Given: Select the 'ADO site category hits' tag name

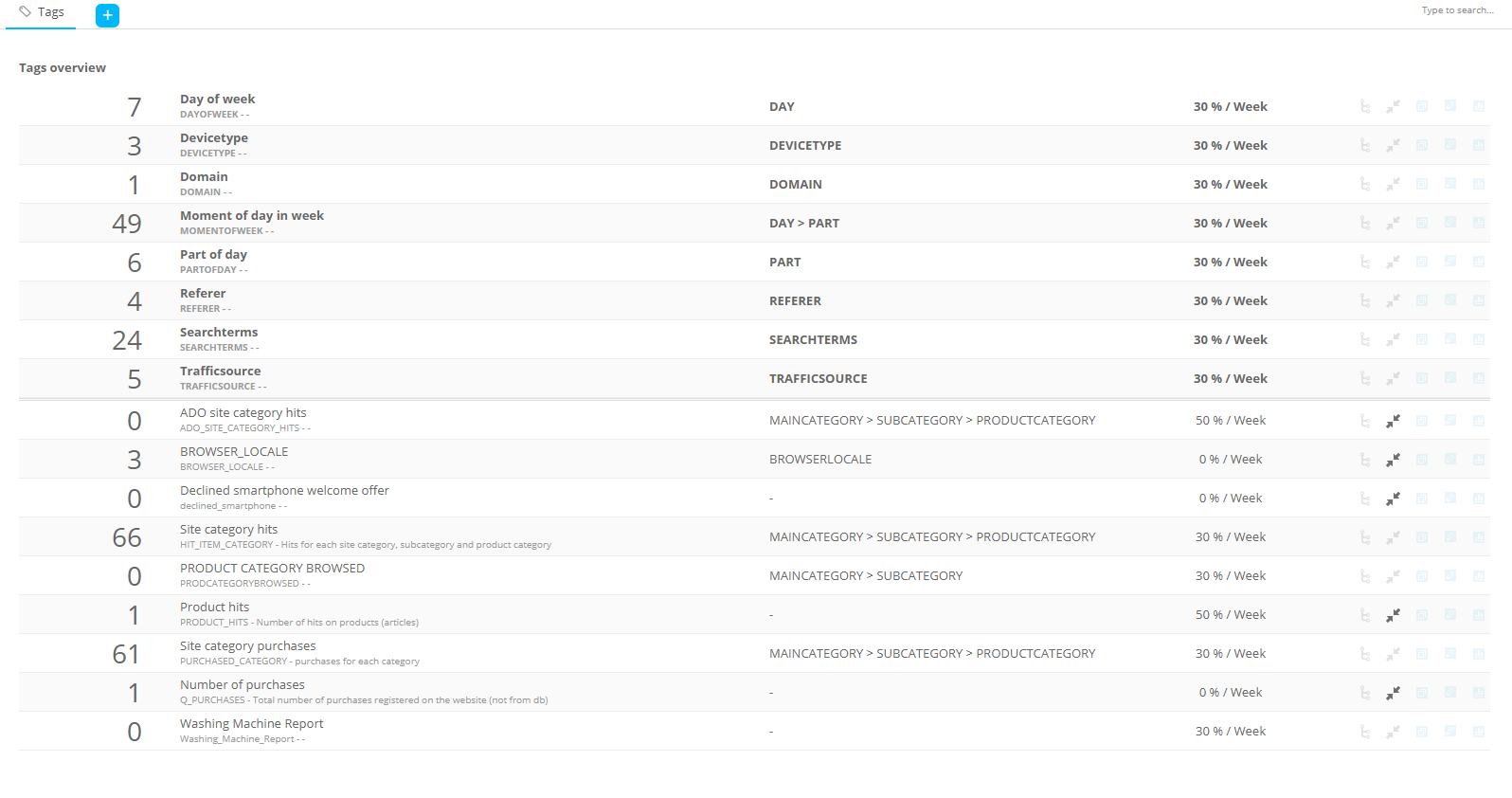Looking at the screenshot, I should 243,412.
